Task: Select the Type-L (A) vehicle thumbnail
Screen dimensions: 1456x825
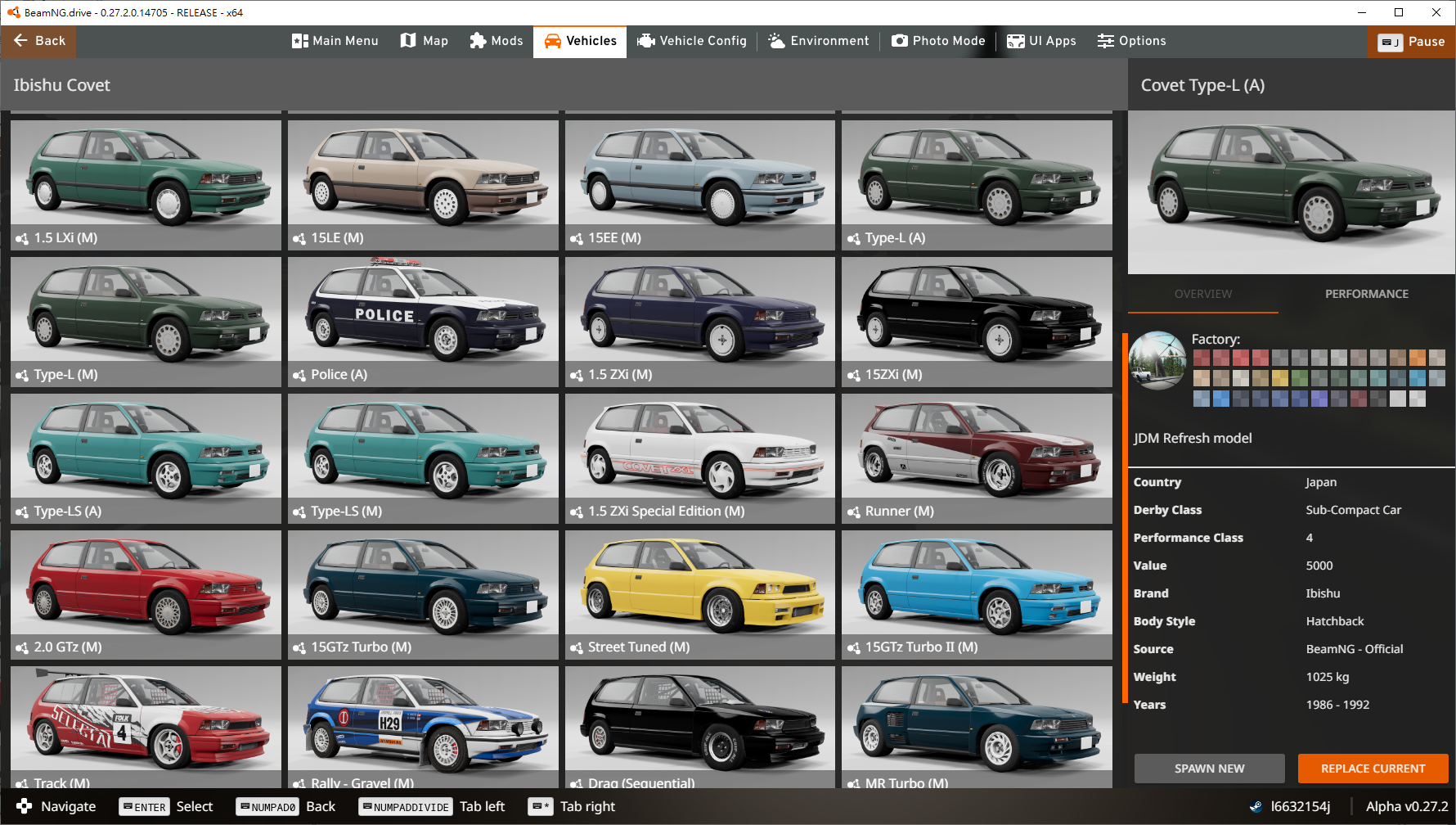Action: pos(977,185)
